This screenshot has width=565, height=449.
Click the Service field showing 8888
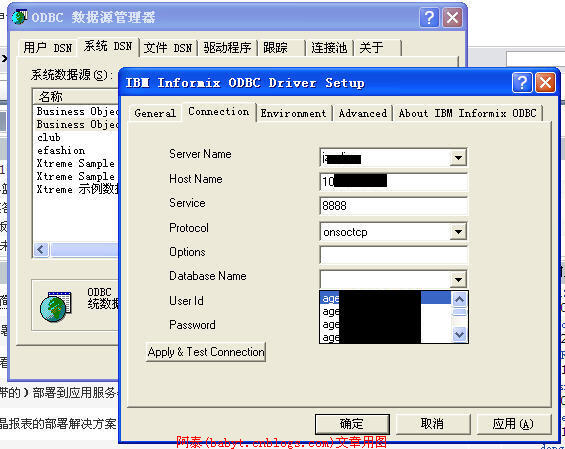(393, 206)
